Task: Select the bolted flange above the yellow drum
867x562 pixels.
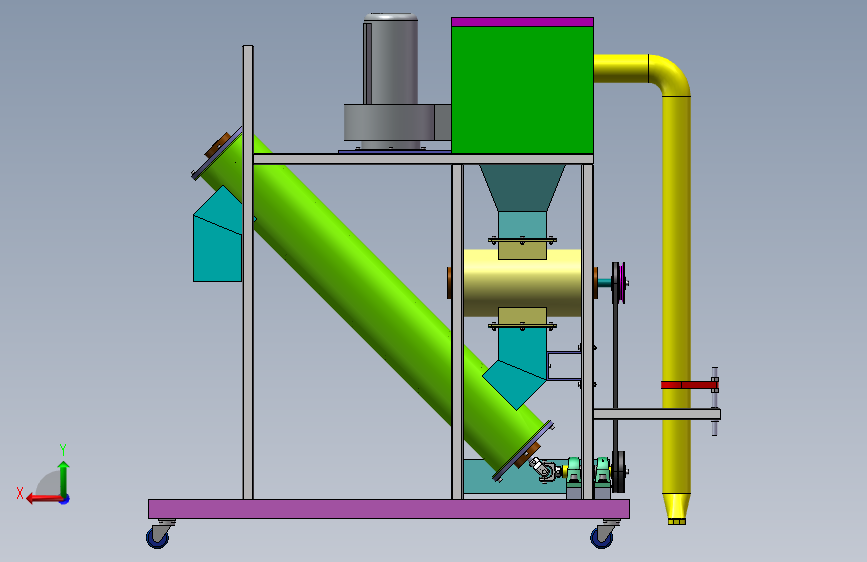Action: coord(523,241)
